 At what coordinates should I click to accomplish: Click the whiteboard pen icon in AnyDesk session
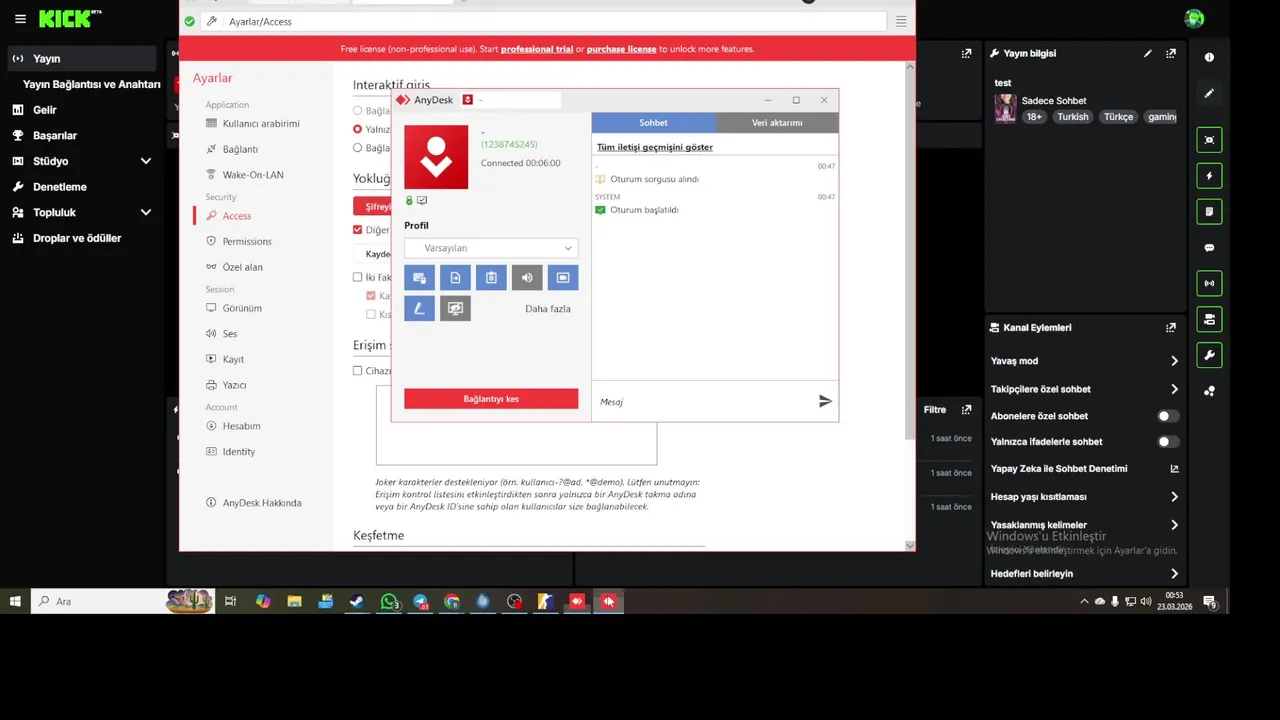pyautogui.click(x=419, y=309)
